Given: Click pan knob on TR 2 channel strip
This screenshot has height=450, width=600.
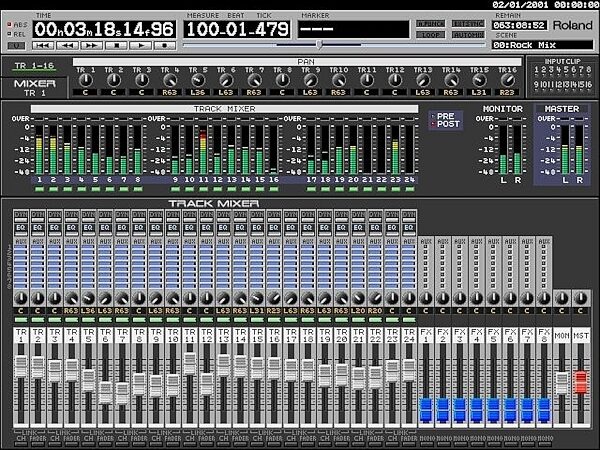Looking at the screenshot, I should [38, 298].
